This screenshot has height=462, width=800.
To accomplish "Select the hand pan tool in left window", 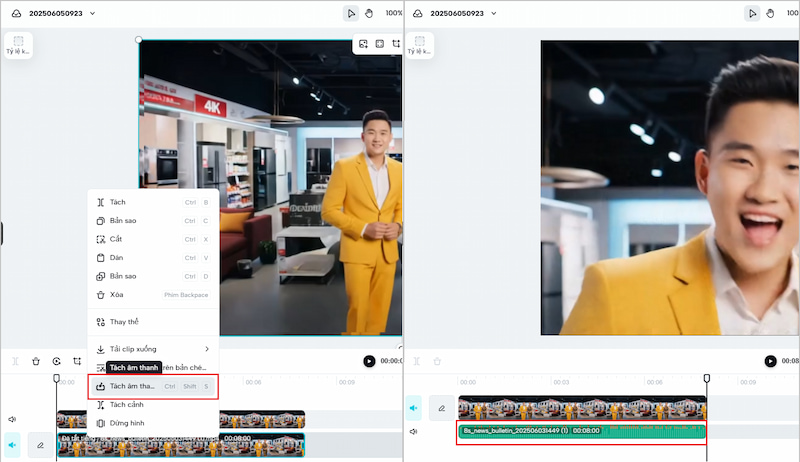I will pos(369,13).
